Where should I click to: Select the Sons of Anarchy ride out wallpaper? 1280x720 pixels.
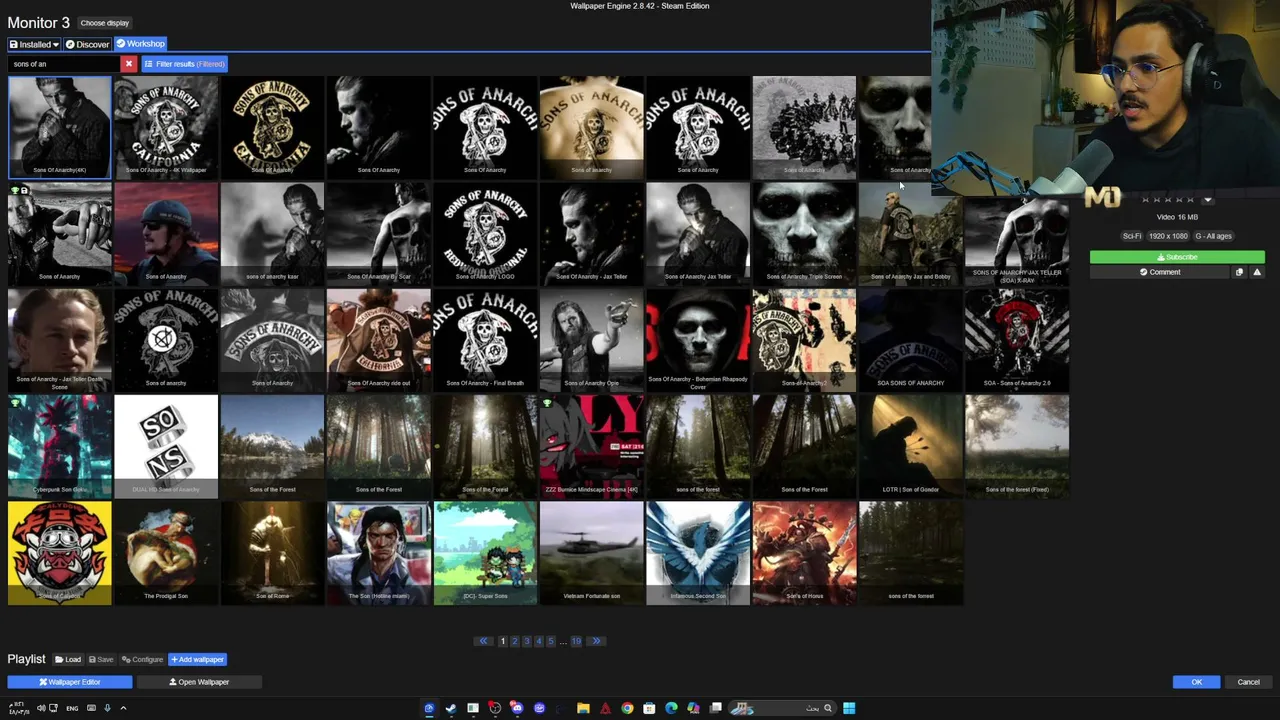[379, 340]
